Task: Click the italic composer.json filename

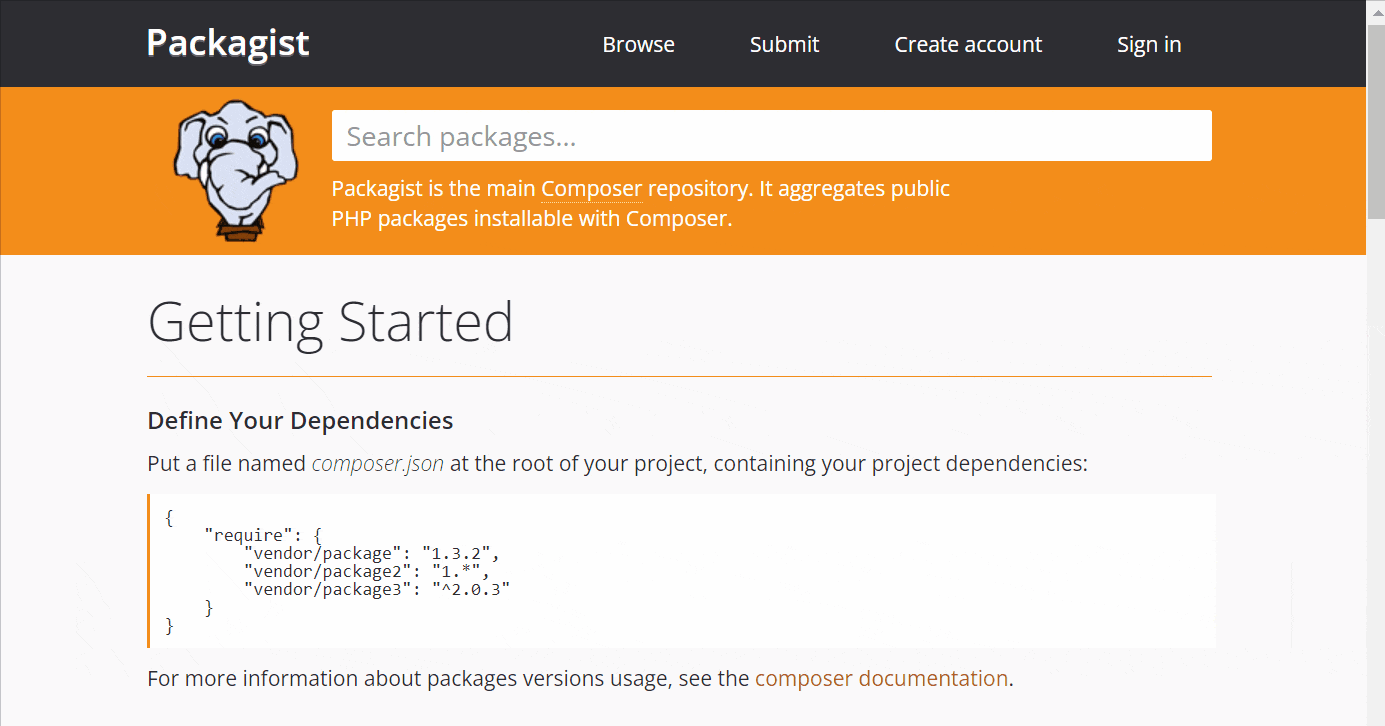Action: pyautogui.click(x=377, y=463)
